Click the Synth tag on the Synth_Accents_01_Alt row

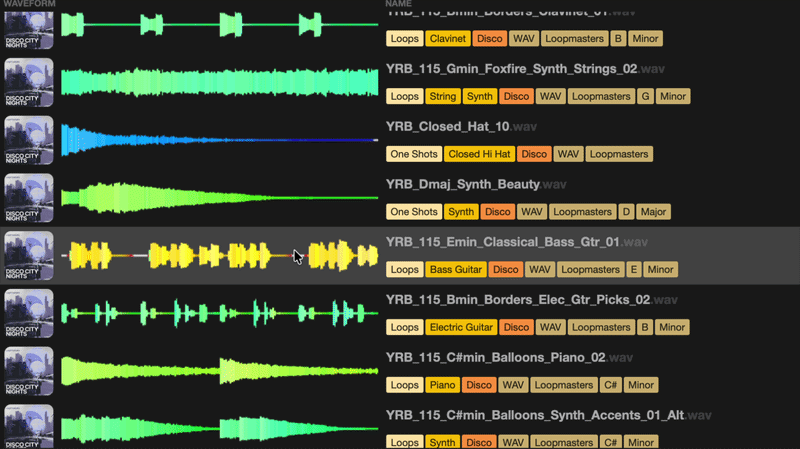point(442,442)
